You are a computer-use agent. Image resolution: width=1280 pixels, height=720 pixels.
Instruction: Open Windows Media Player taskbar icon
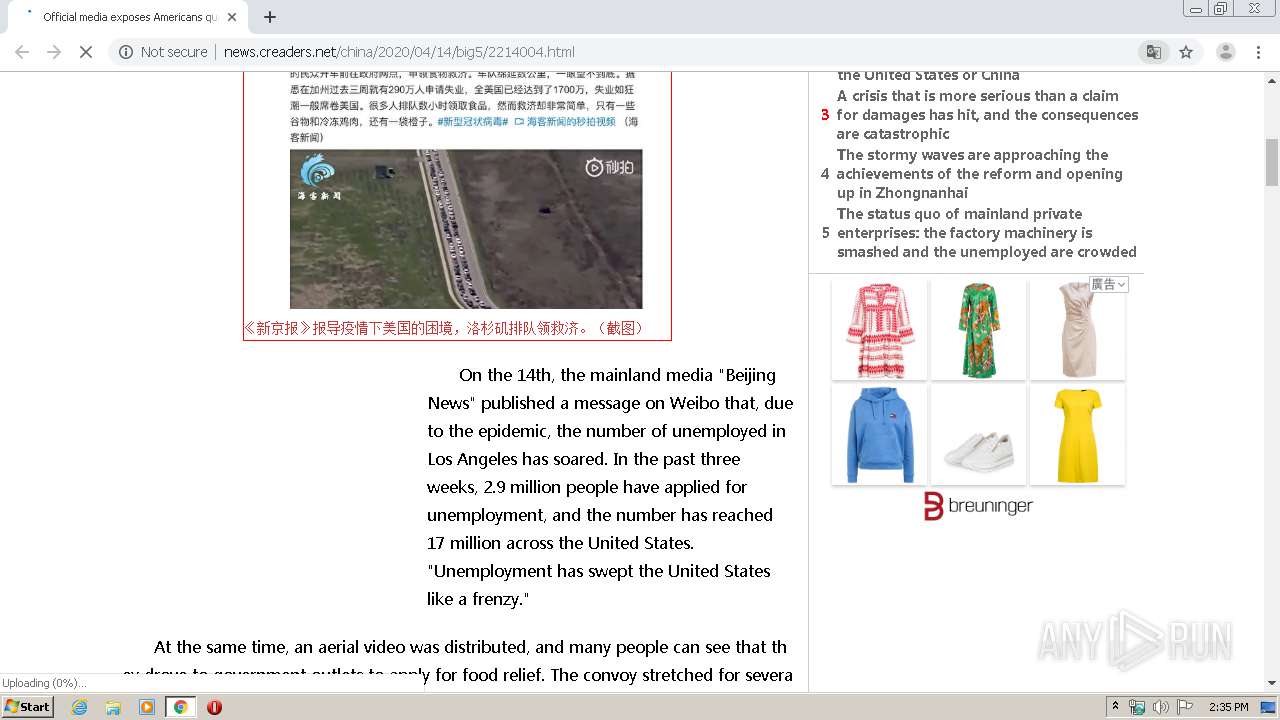(x=147, y=707)
